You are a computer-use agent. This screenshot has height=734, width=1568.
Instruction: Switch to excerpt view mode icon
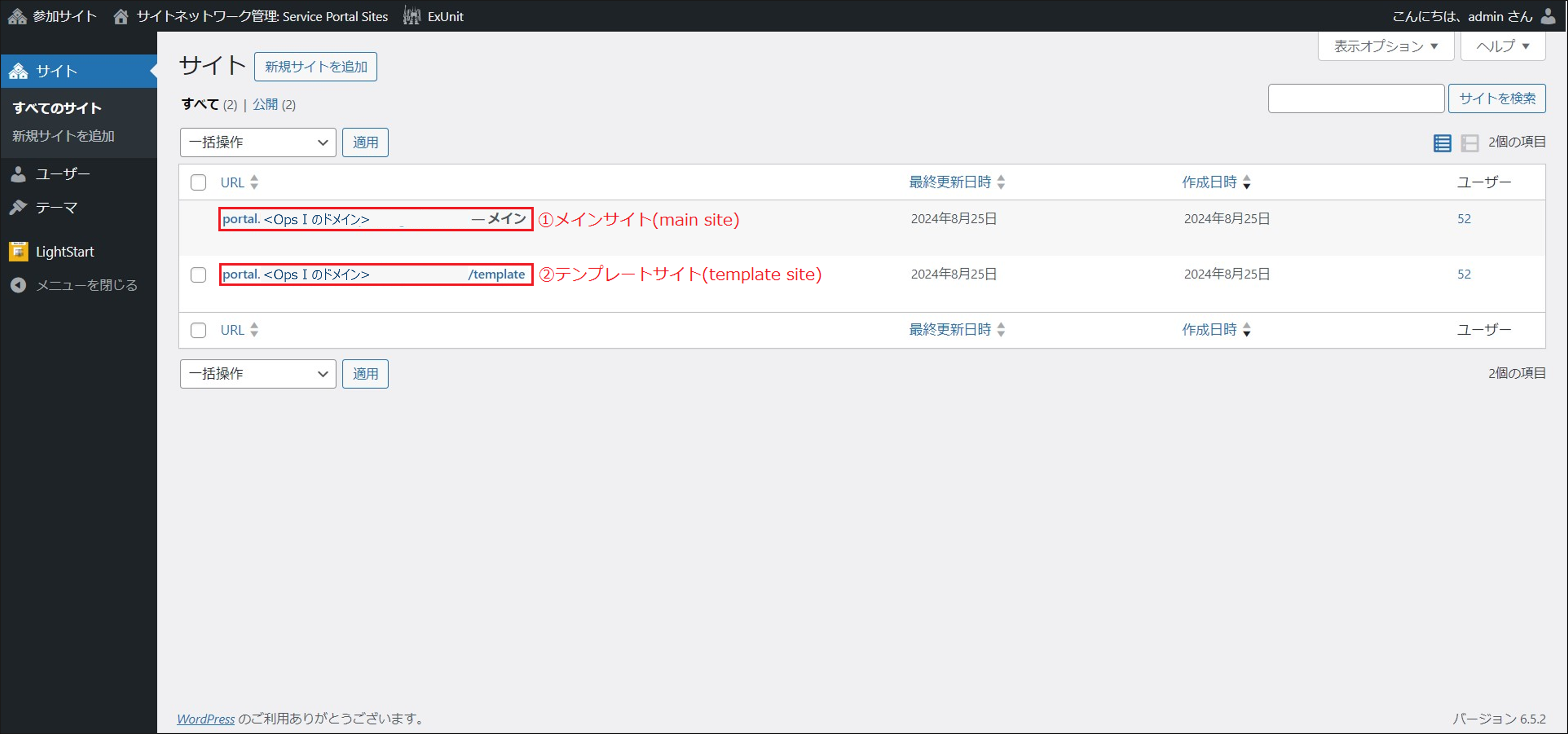click(1469, 143)
